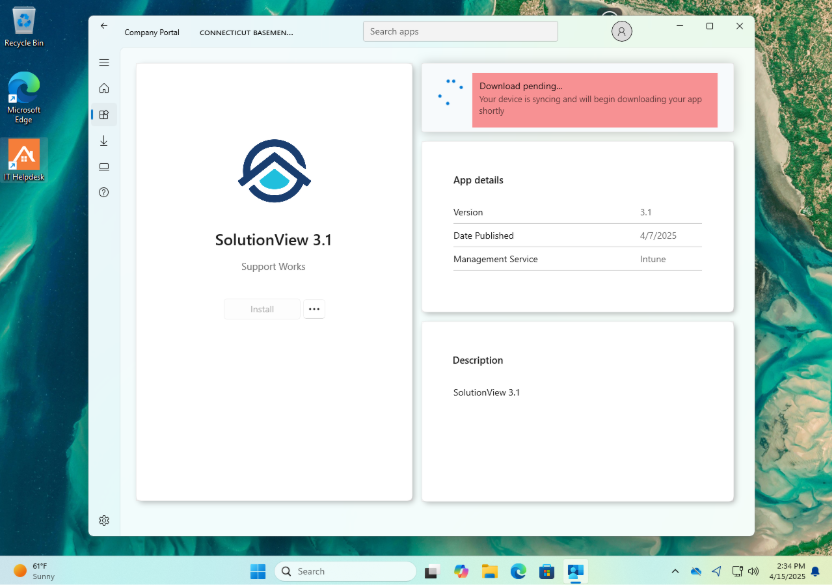Open Task View on the taskbar

point(432,571)
